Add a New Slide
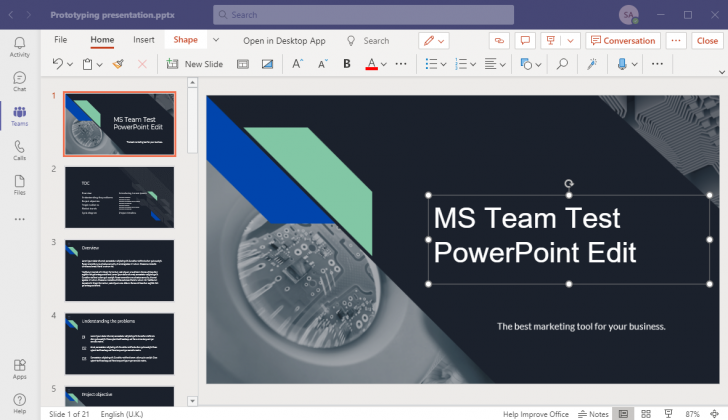 click(x=195, y=64)
